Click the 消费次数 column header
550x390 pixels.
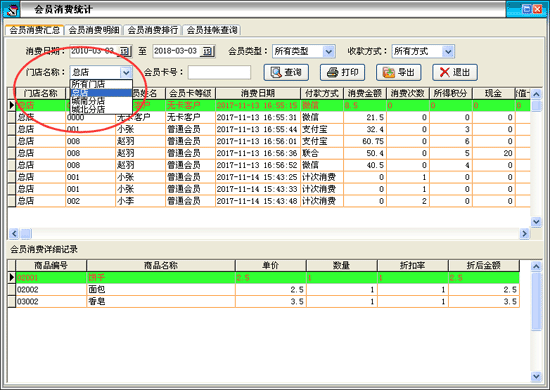click(x=408, y=93)
